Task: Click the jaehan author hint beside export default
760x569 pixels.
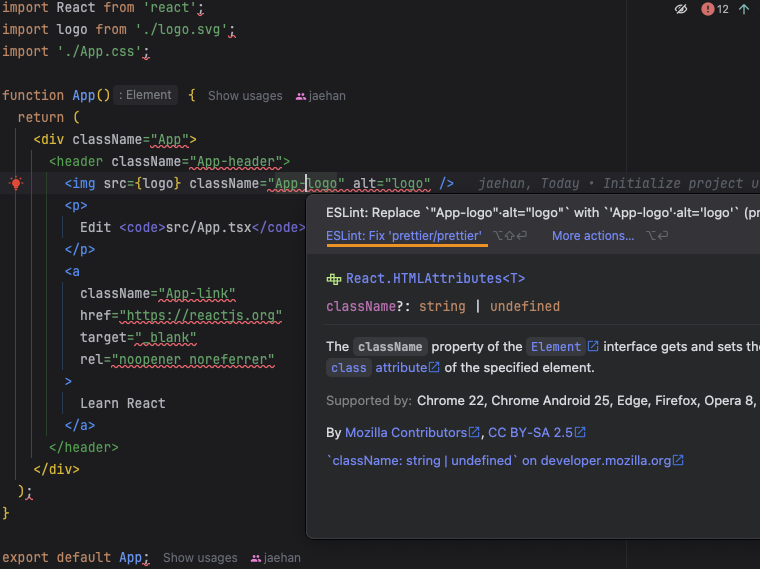Action: click(x=276, y=557)
